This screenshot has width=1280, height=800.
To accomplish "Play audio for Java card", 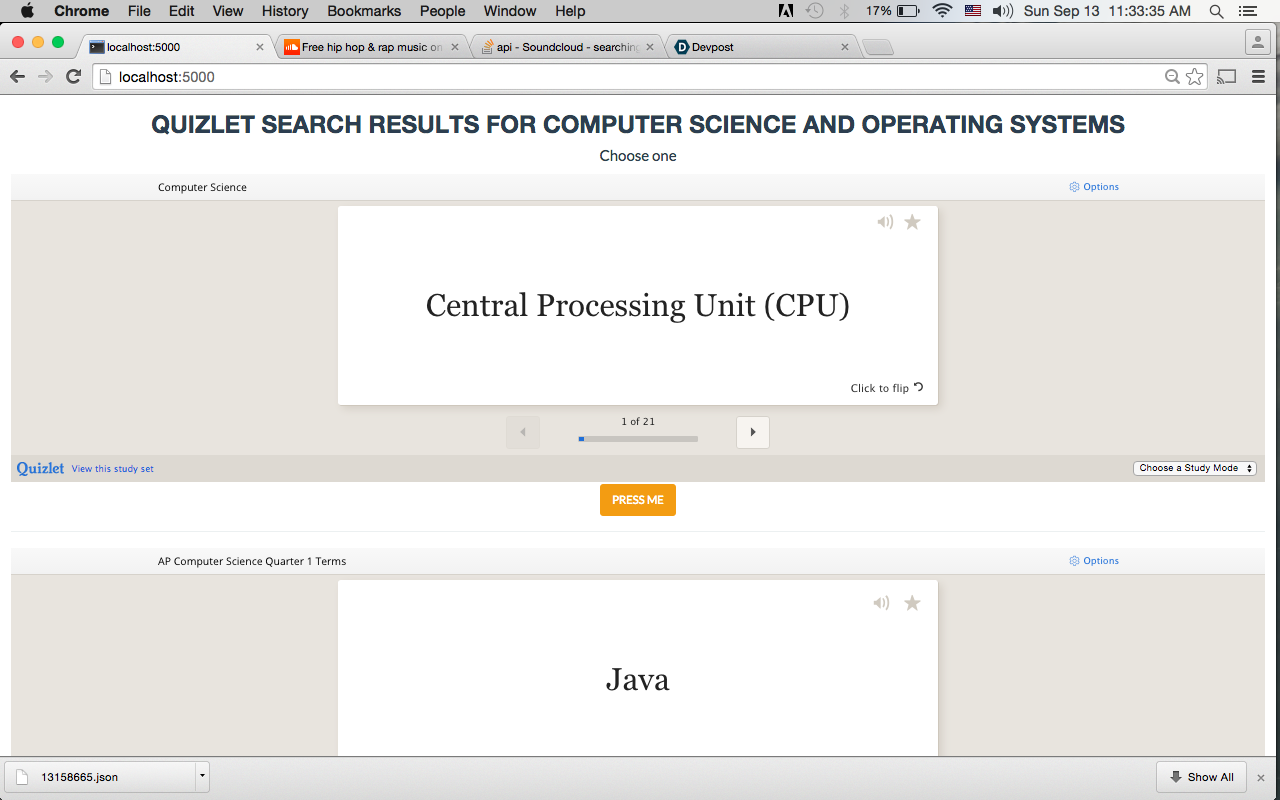I will [x=881, y=603].
